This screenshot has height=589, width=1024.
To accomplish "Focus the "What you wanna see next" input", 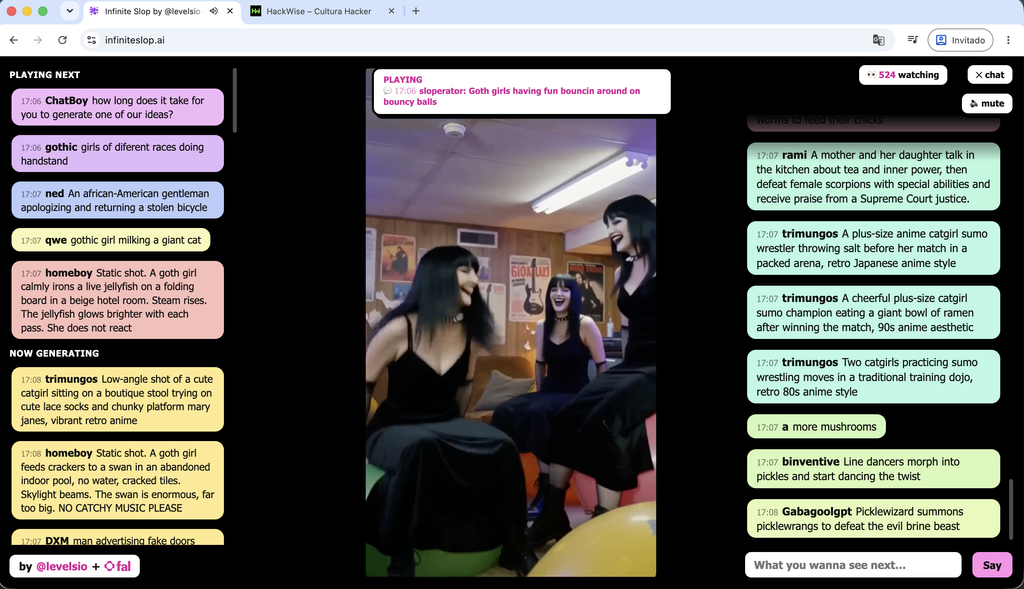I will 853,565.
